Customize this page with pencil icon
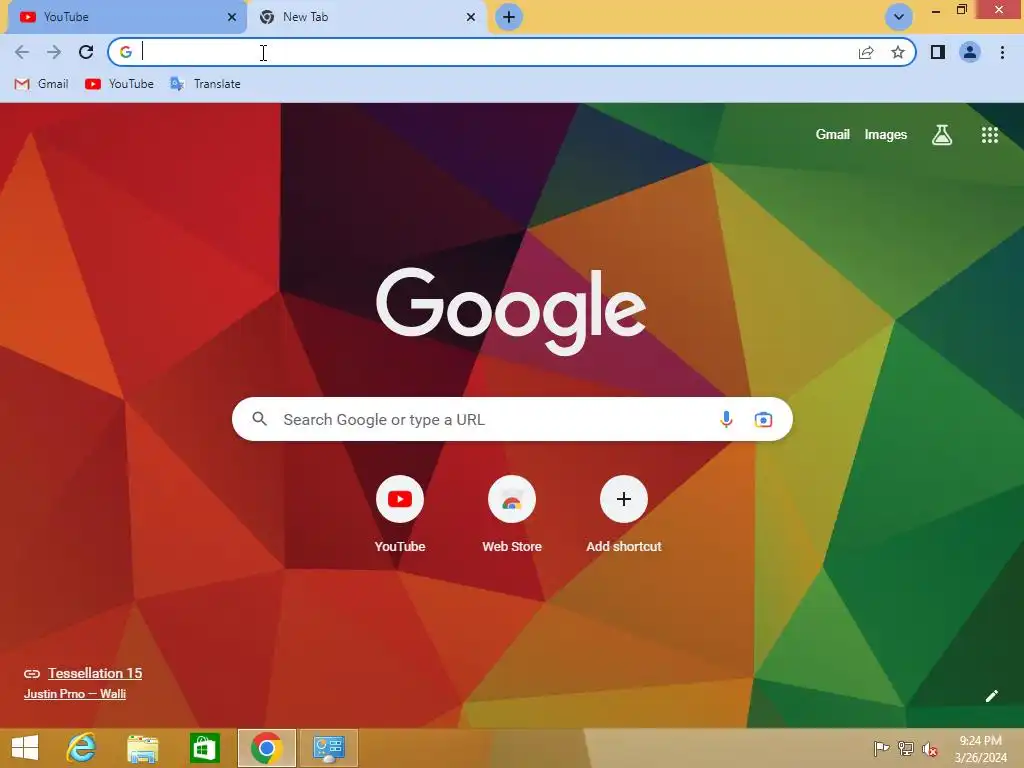 [991, 696]
